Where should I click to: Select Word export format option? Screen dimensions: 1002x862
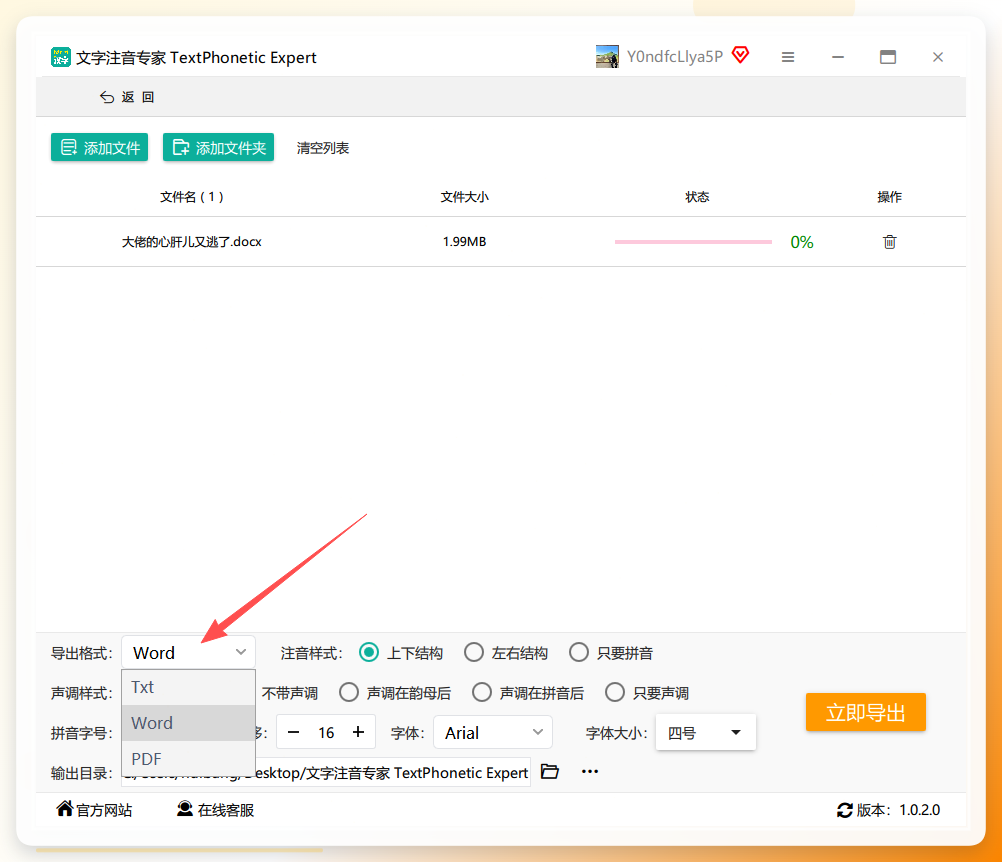(x=189, y=723)
